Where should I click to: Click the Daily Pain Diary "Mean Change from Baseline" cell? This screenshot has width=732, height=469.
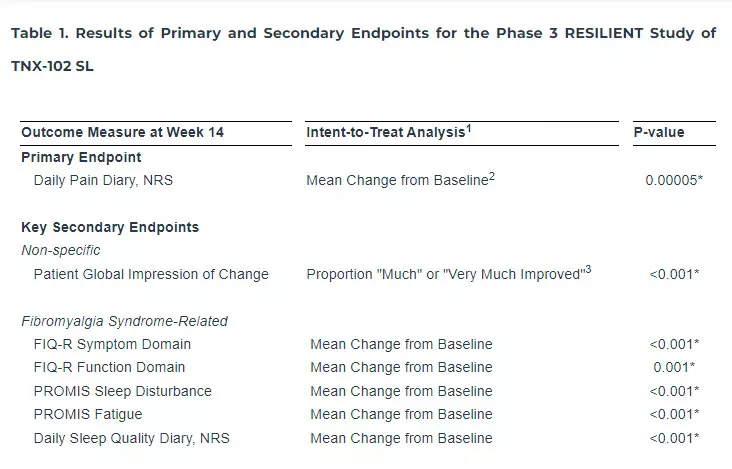click(x=397, y=181)
